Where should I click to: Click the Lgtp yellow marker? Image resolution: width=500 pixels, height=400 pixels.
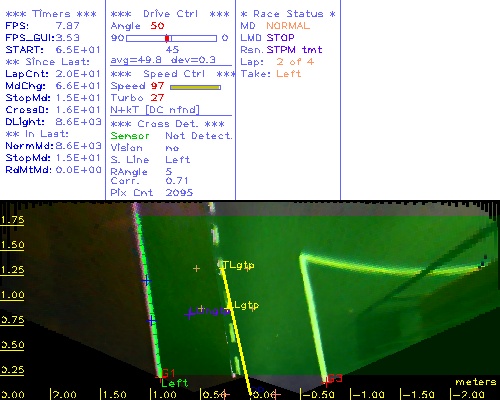coord(246,305)
